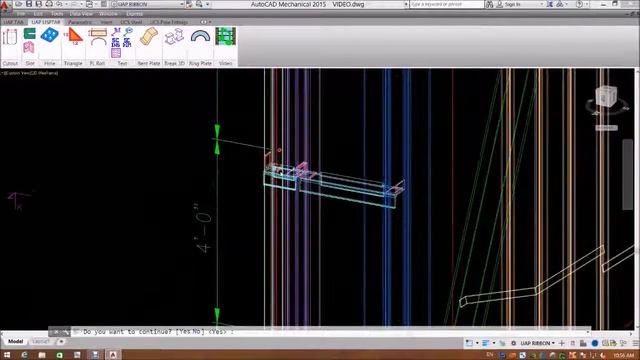
Task: Toggle the second status bar icon with dropdown
Action: click(x=486, y=343)
